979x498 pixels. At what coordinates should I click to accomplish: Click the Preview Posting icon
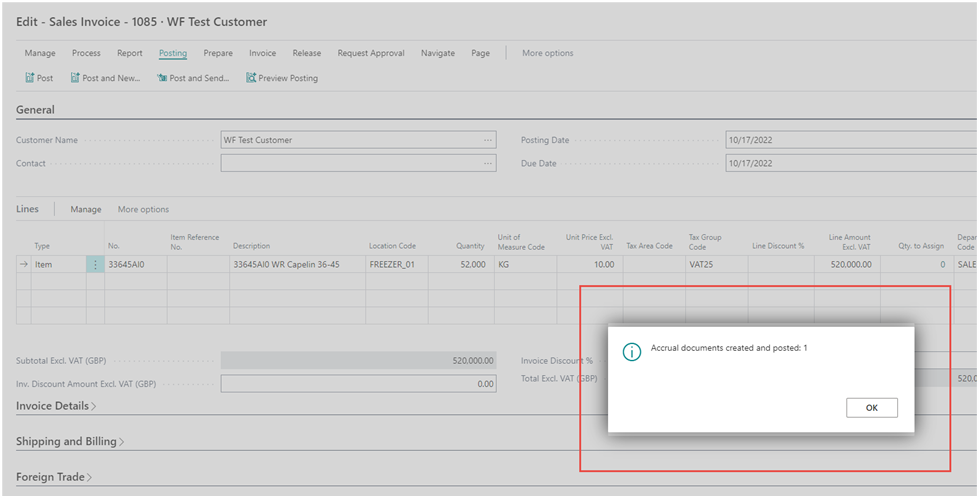[x=251, y=78]
